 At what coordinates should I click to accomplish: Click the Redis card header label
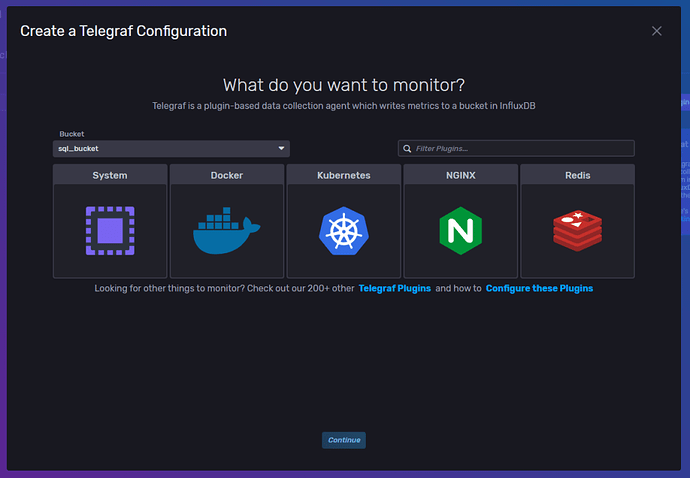point(577,175)
